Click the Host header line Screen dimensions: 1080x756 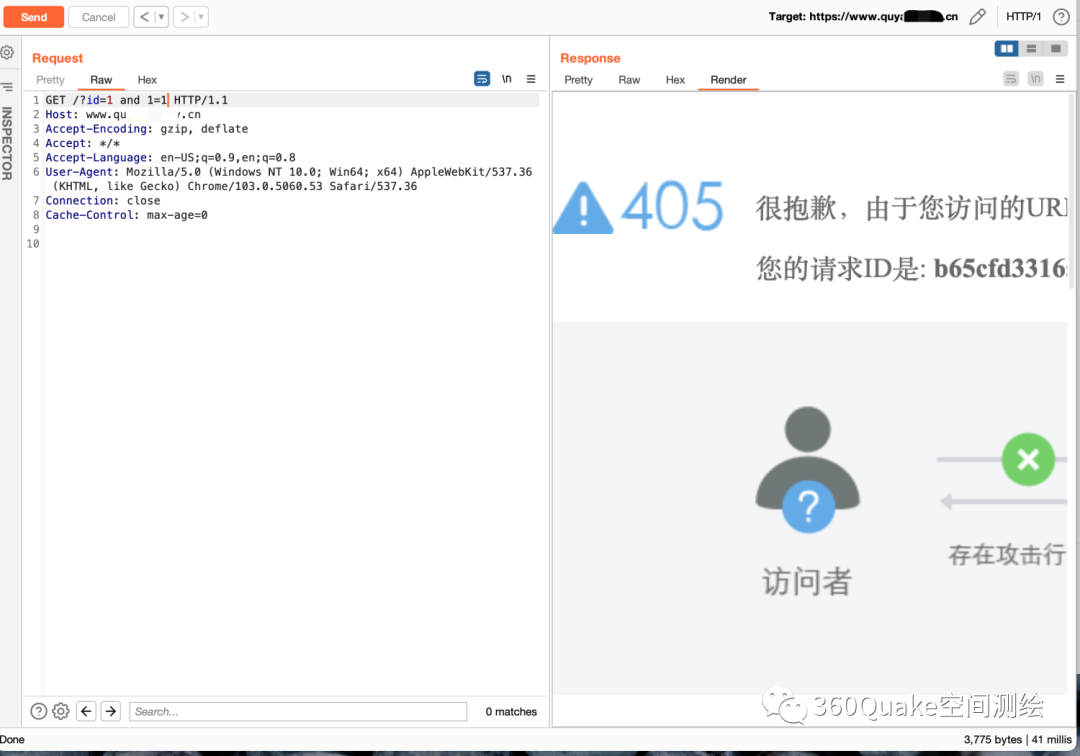(123, 114)
